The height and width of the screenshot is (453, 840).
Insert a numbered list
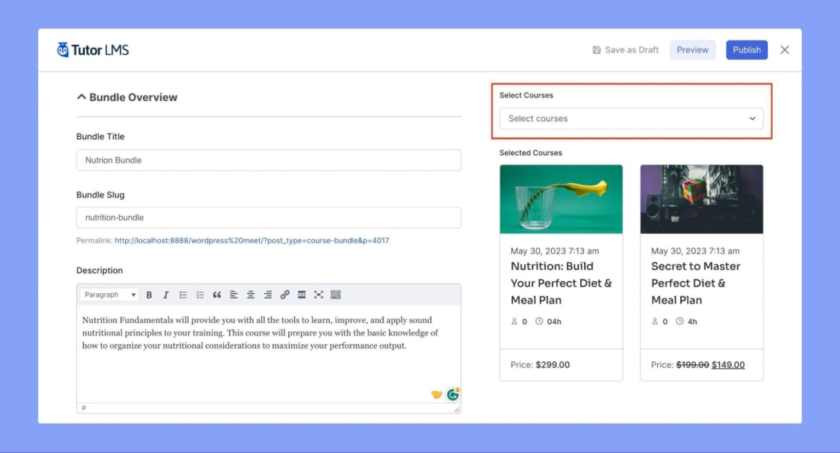point(200,295)
